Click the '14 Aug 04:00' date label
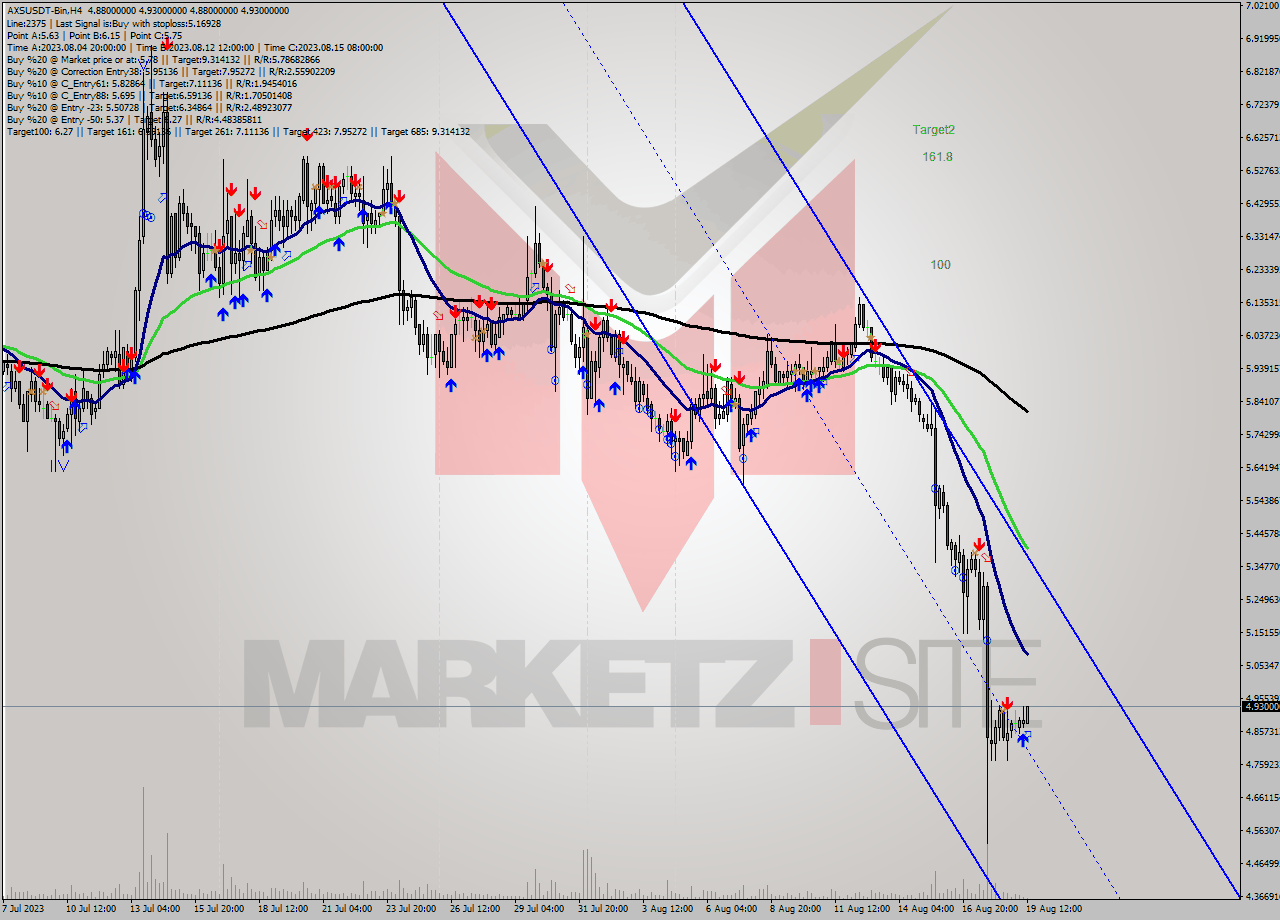Image resolution: width=1280 pixels, height=920 pixels. [x=924, y=909]
